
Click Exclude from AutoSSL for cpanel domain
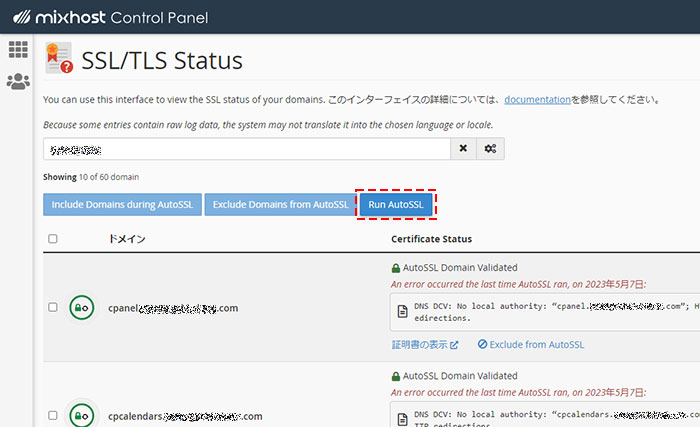[531, 345]
